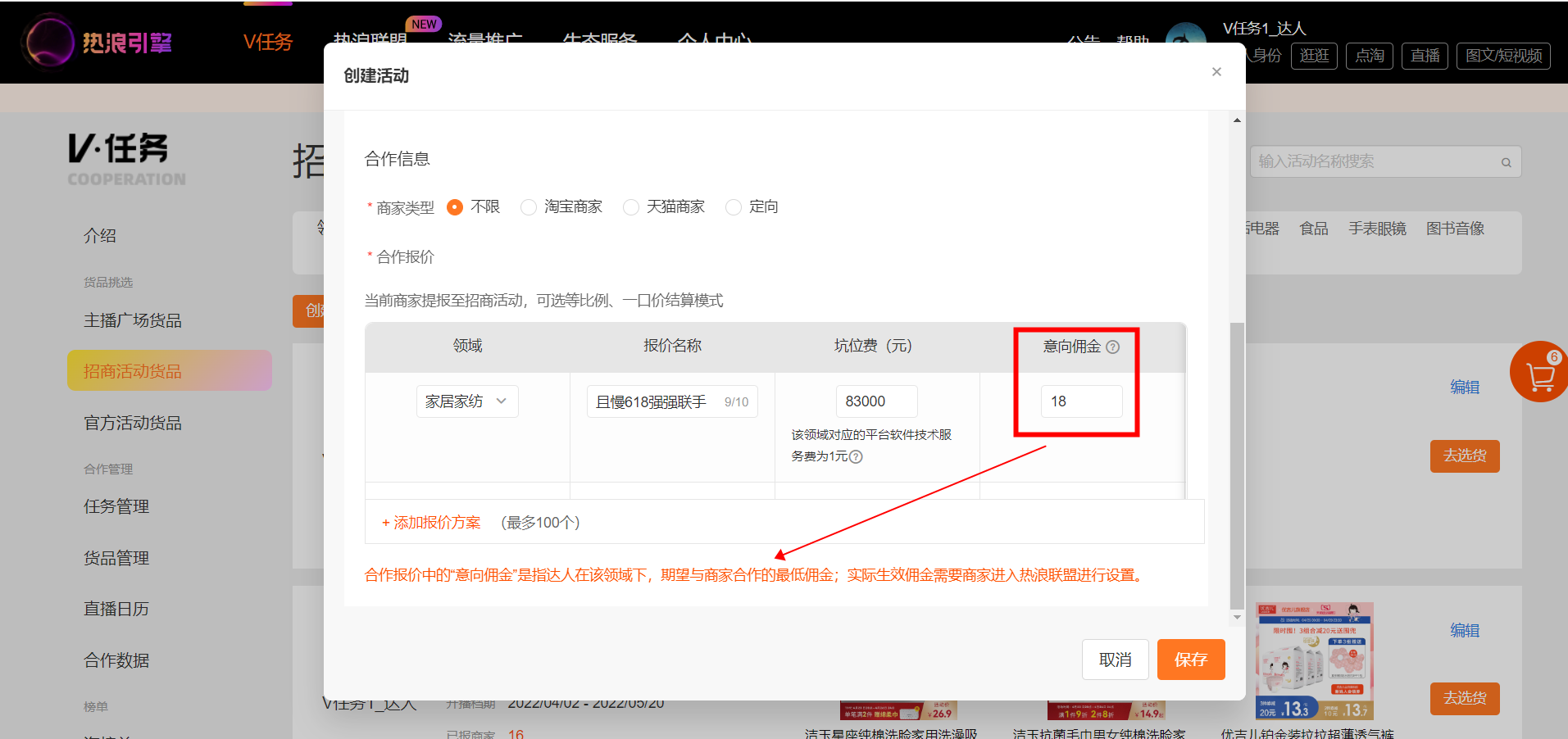Viewport: 1568px width, 739px height.
Task: Click + 添加报价方案 link
Action: 431,523
